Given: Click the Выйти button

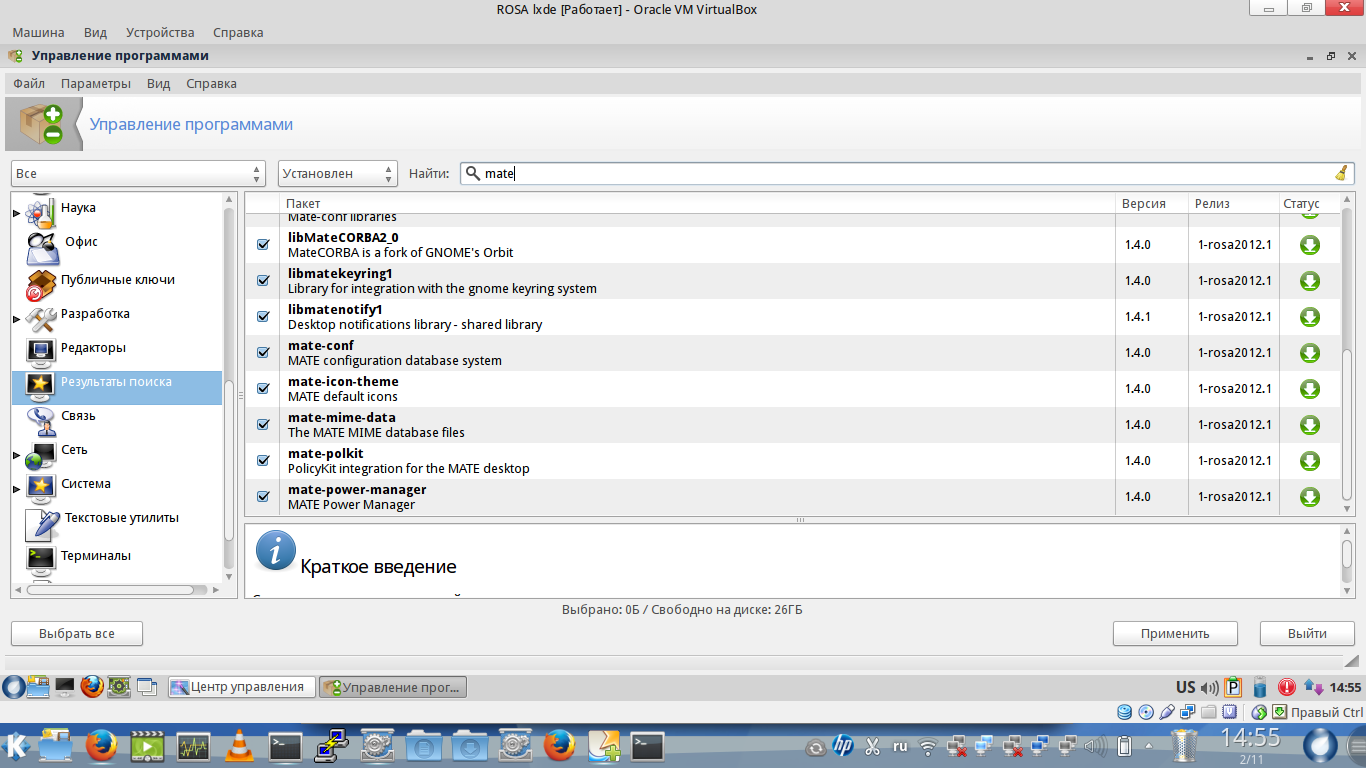Looking at the screenshot, I should tap(1307, 633).
